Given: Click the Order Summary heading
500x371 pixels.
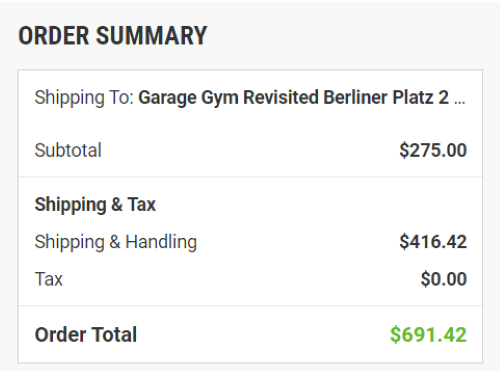Looking at the screenshot, I should [113, 36].
